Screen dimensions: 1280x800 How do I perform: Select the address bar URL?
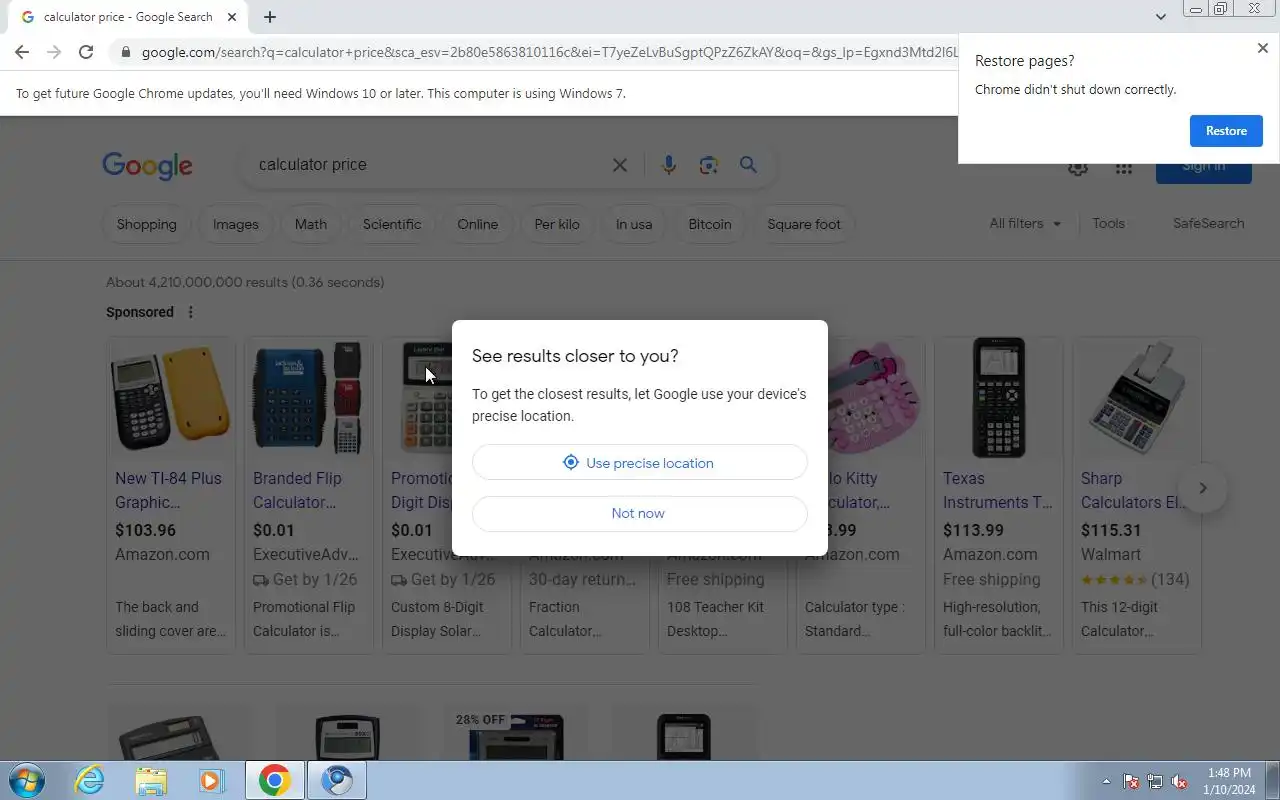548,52
